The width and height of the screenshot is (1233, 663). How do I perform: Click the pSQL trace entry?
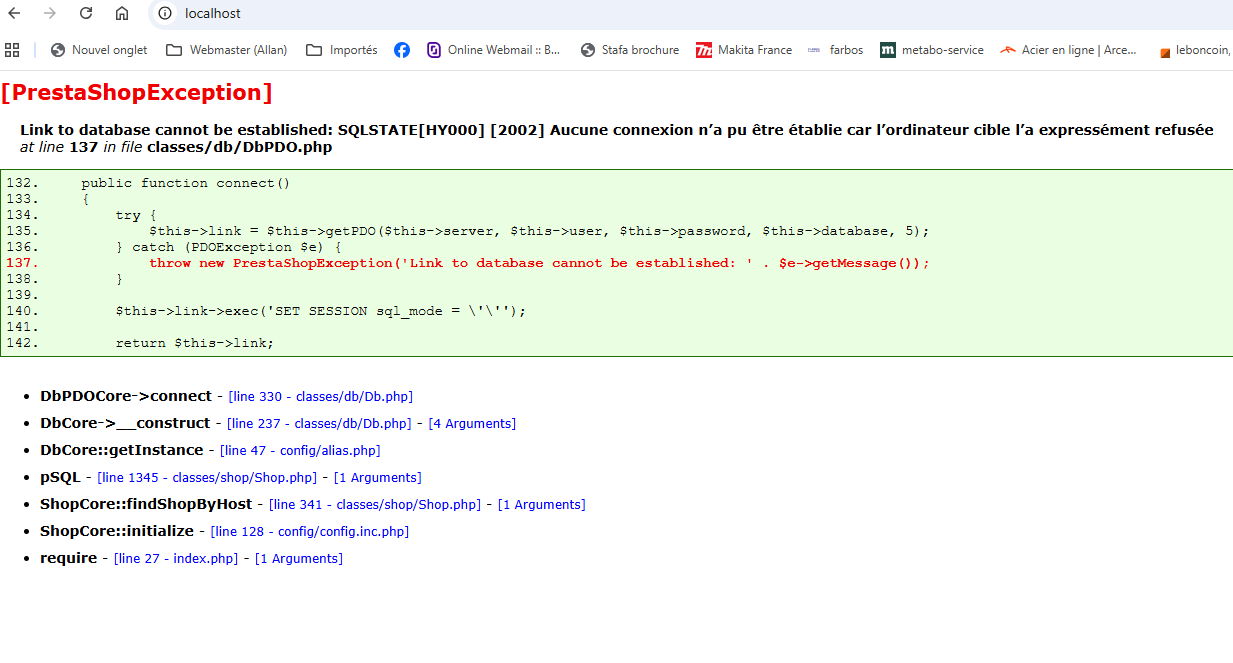tap(60, 477)
